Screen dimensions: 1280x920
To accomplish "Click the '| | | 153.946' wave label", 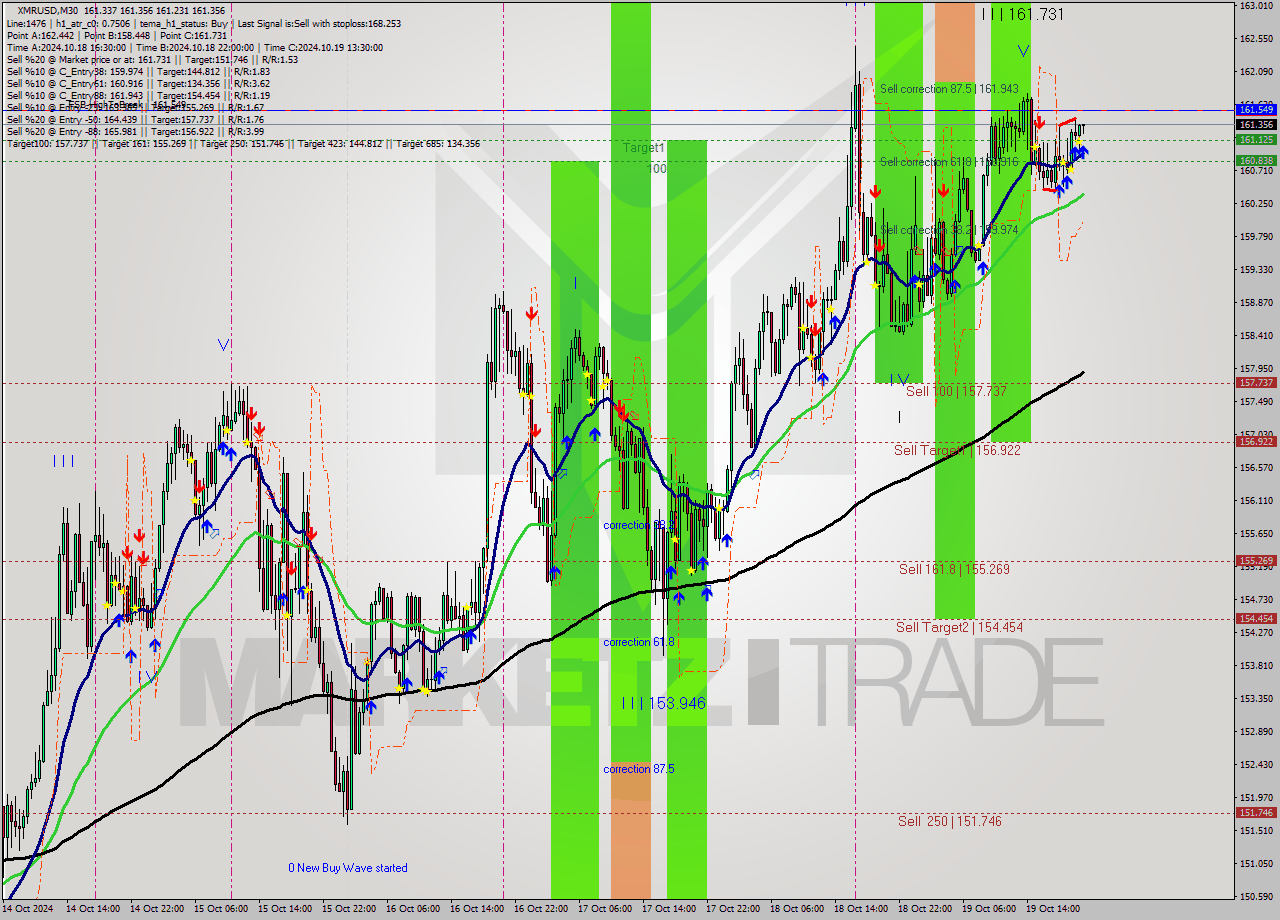I will [663, 703].
